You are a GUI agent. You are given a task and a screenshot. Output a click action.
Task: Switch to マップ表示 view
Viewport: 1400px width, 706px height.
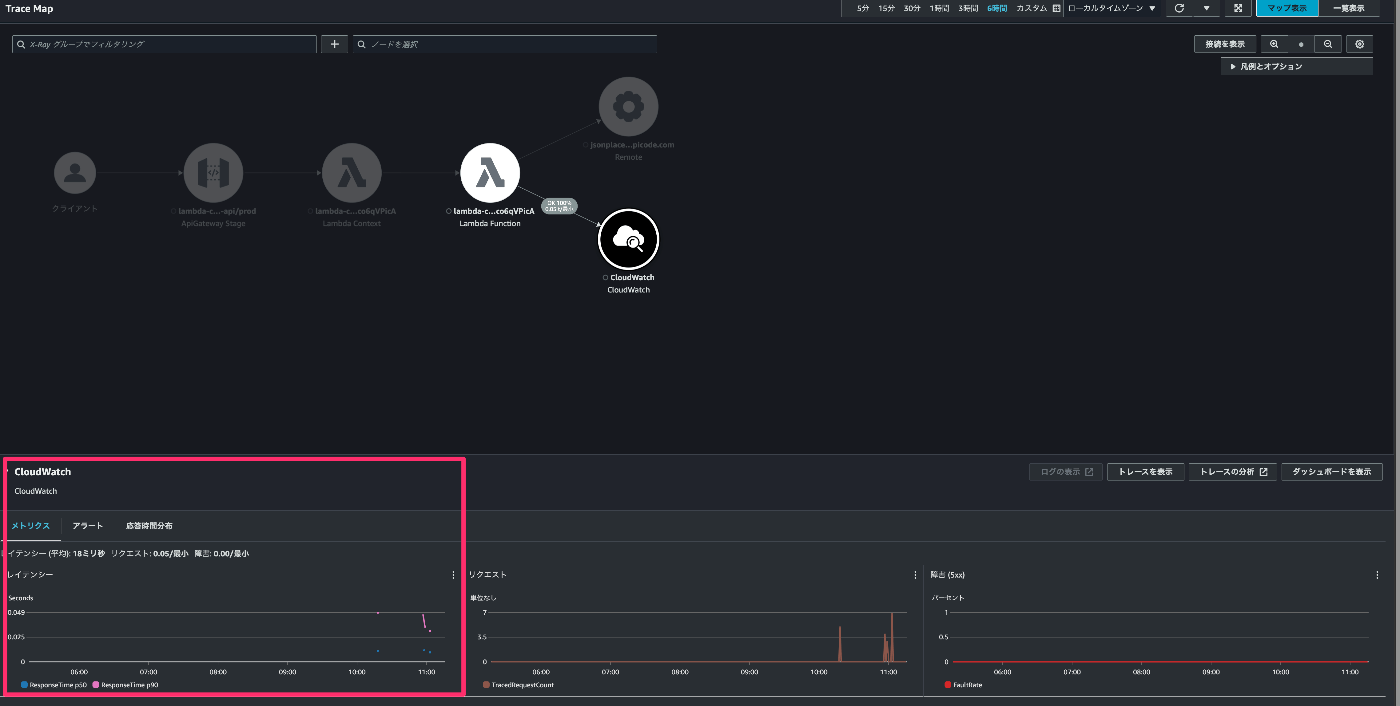click(1287, 8)
